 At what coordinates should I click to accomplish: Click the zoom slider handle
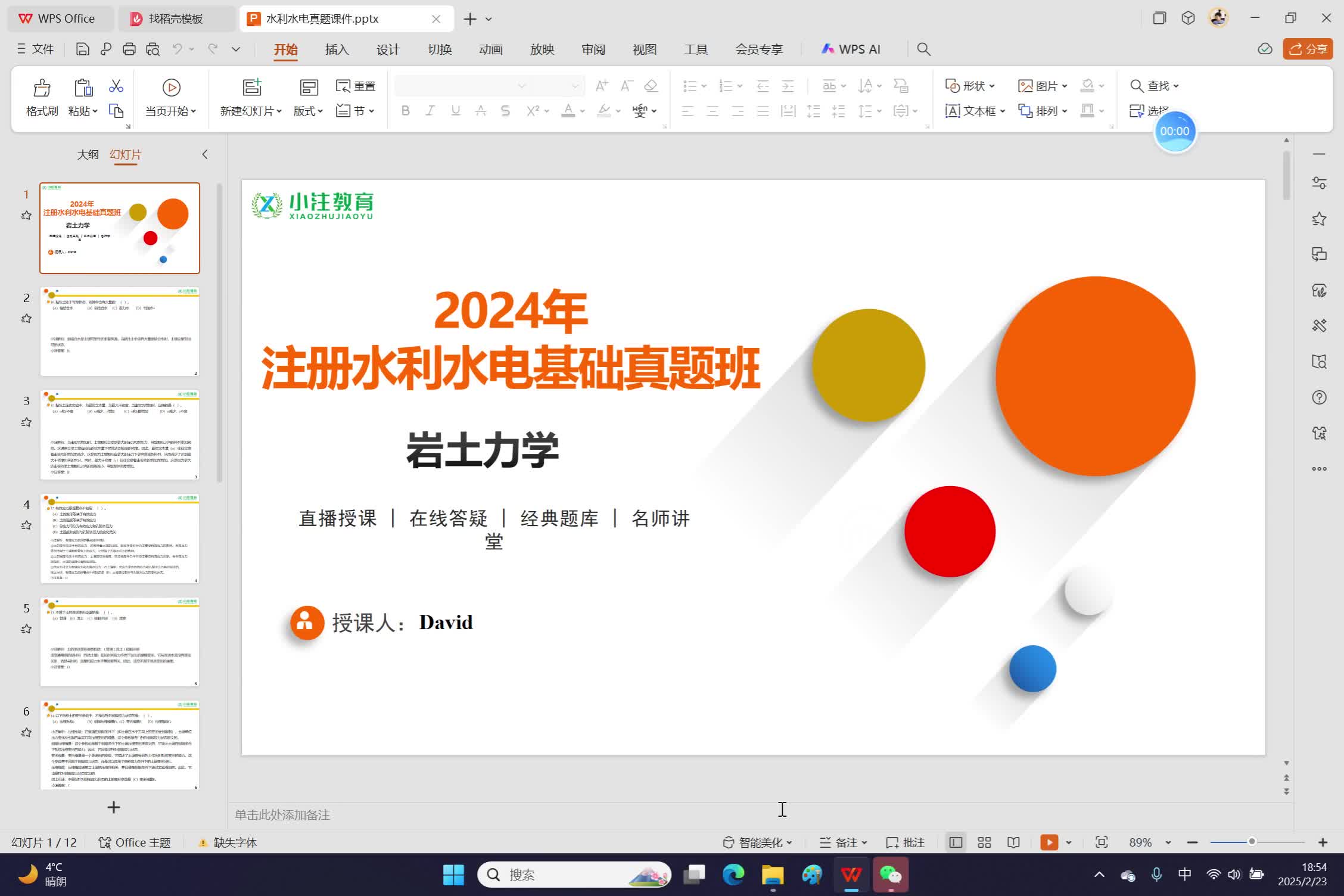pyautogui.click(x=1252, y=842)
